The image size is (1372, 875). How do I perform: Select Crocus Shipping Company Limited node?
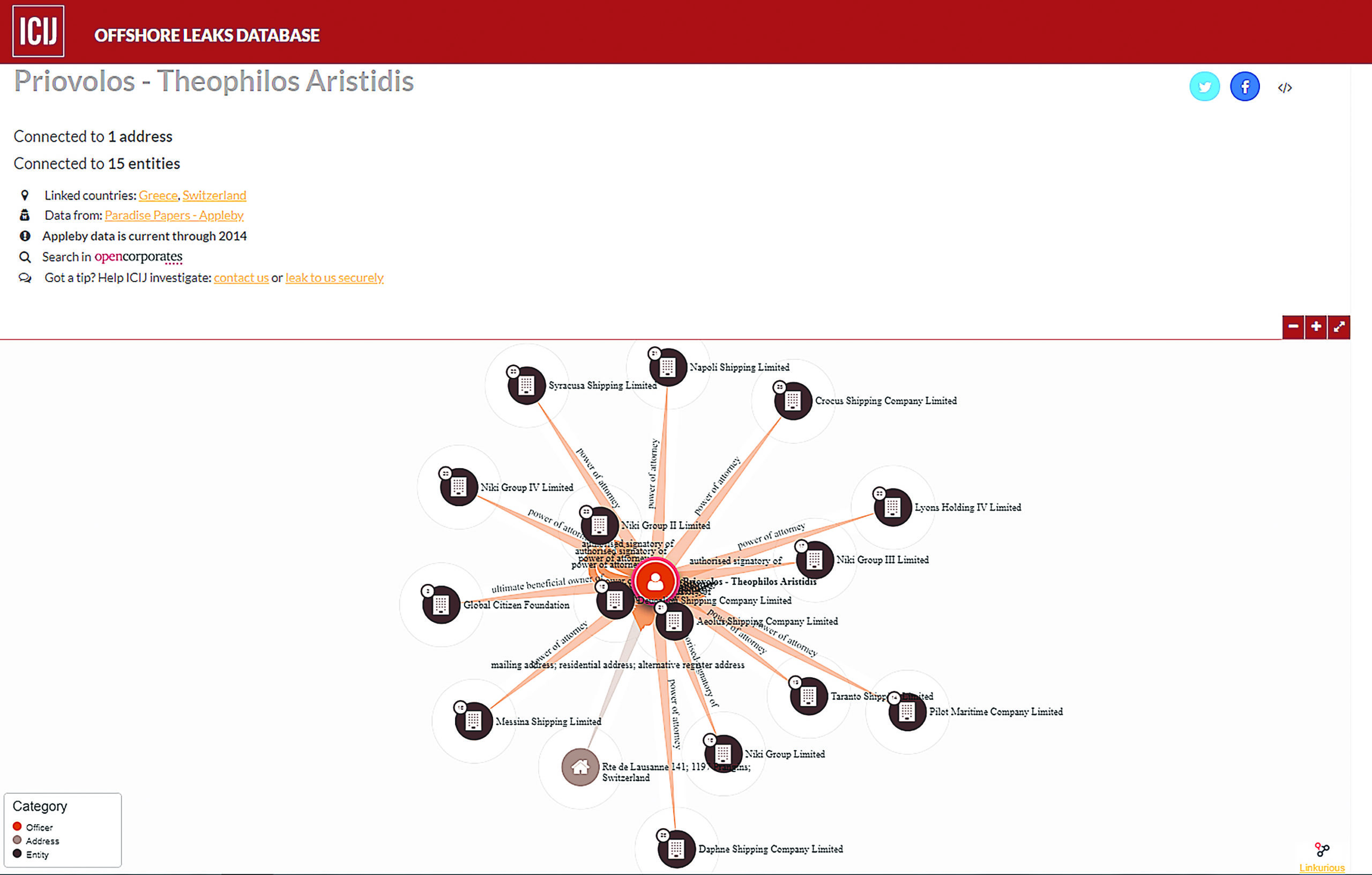click(x=793, y=401)
